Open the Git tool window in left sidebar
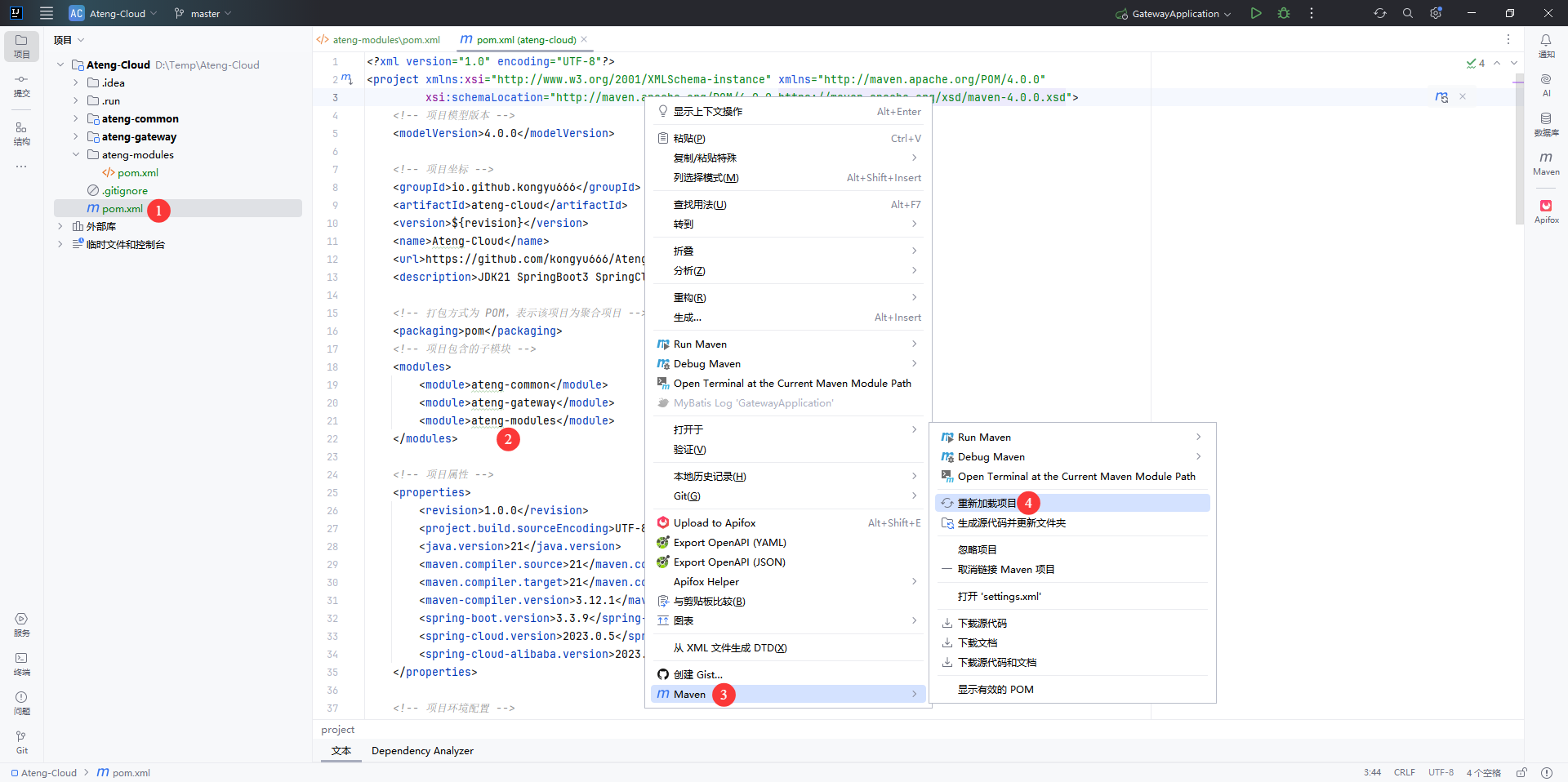The height and width of the screenshot is (782, 1568). click(x=21, y=741)
